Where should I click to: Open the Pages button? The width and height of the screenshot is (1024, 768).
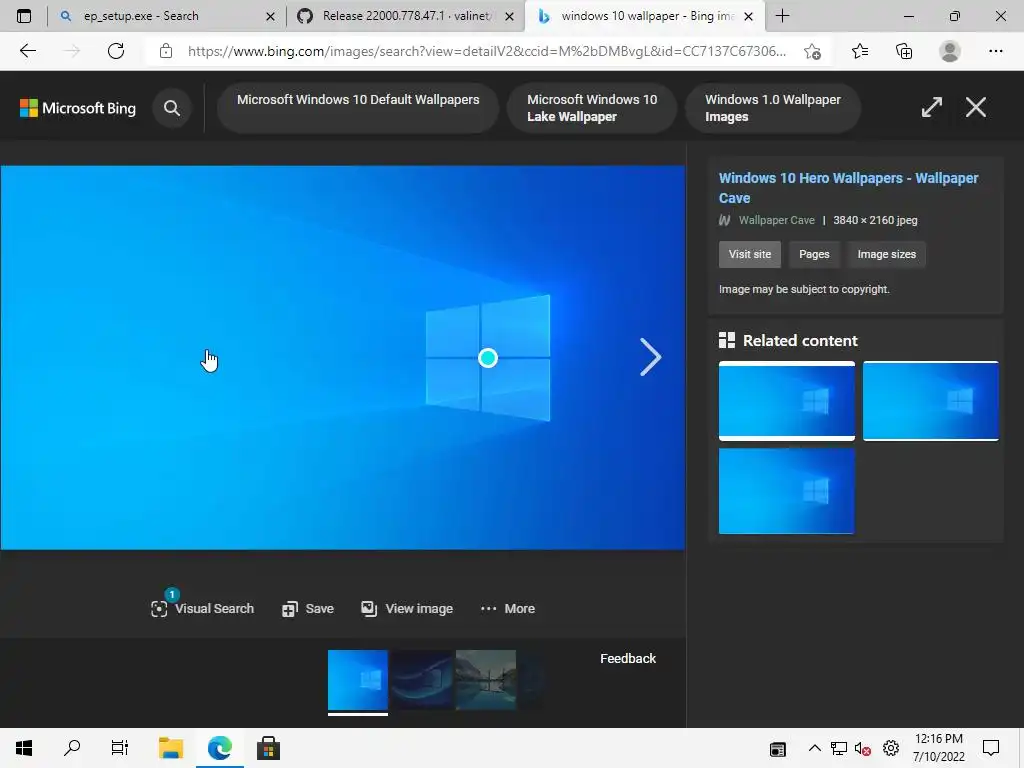tap(814, 254)
